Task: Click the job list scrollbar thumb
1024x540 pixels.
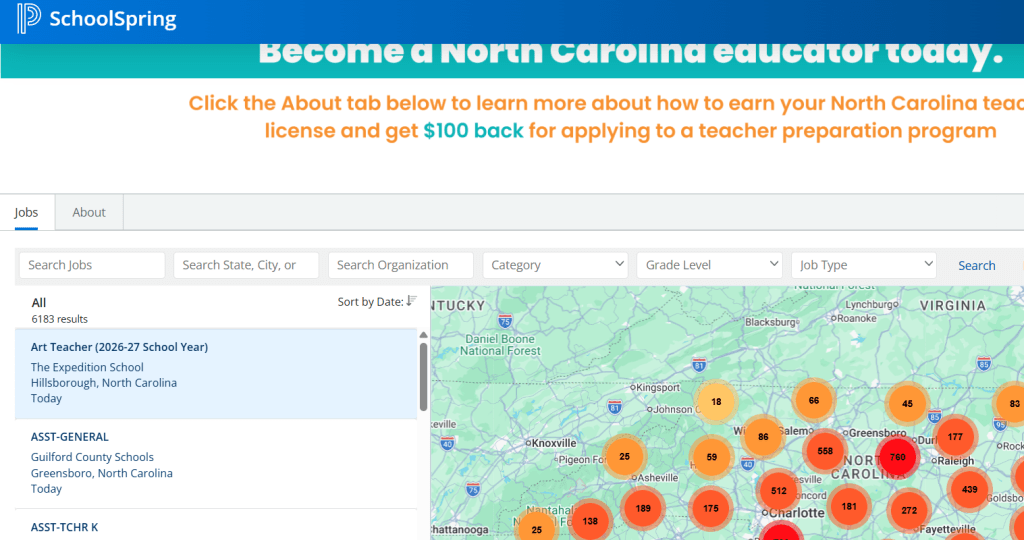Action: click(x=424, y=376)
